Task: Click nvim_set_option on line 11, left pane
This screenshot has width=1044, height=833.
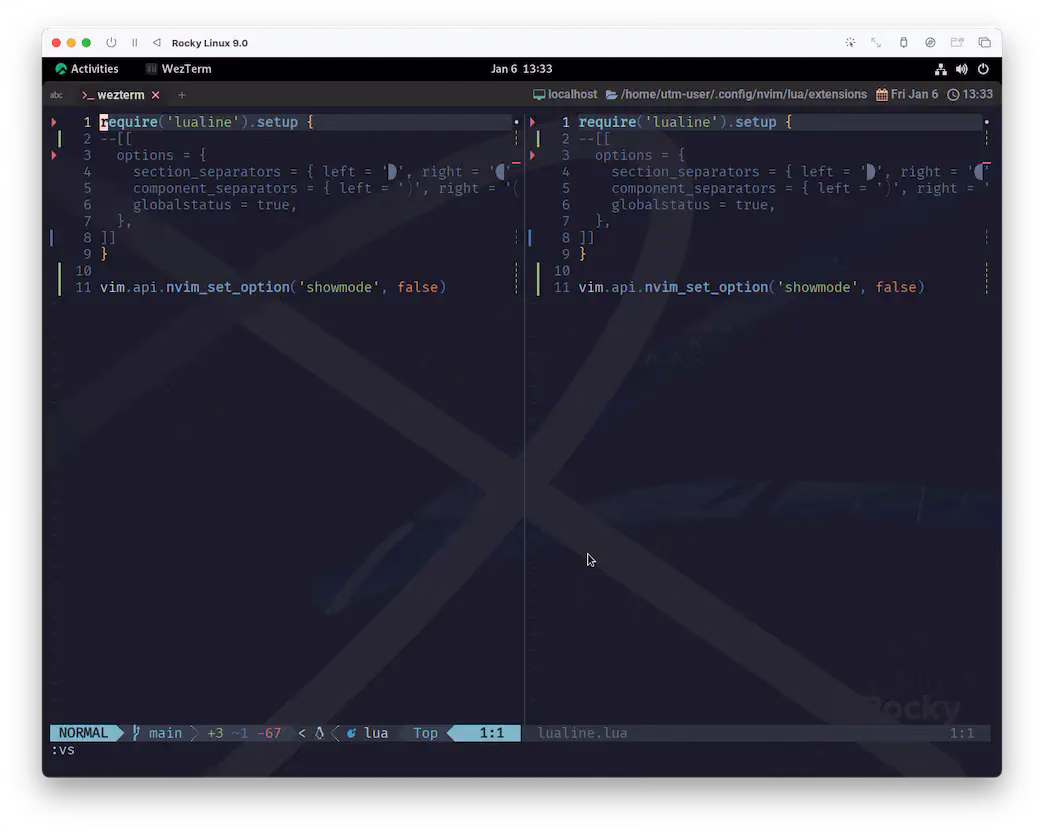Action: click(x=228, y=287)
